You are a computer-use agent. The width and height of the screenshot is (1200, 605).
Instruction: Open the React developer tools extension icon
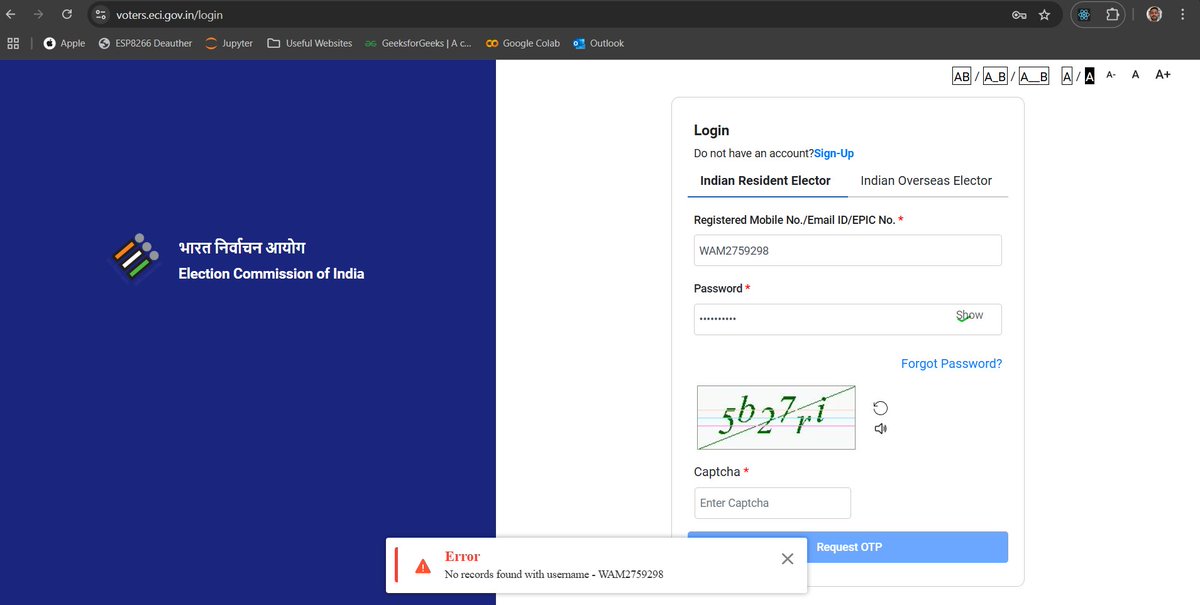(1084, 15)
